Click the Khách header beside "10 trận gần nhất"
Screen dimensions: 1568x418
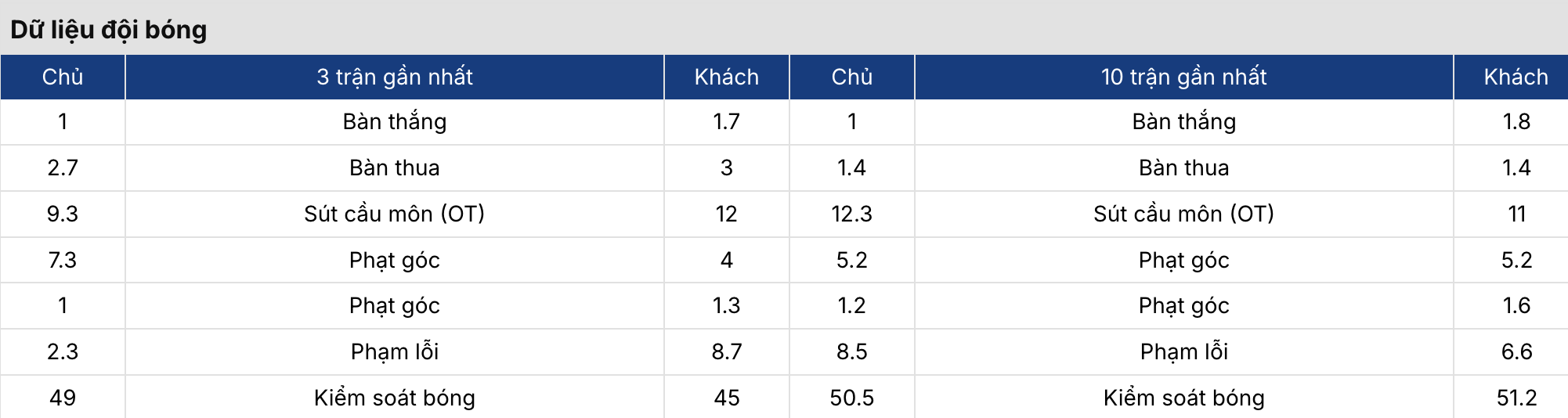[x=1516, y=77]
